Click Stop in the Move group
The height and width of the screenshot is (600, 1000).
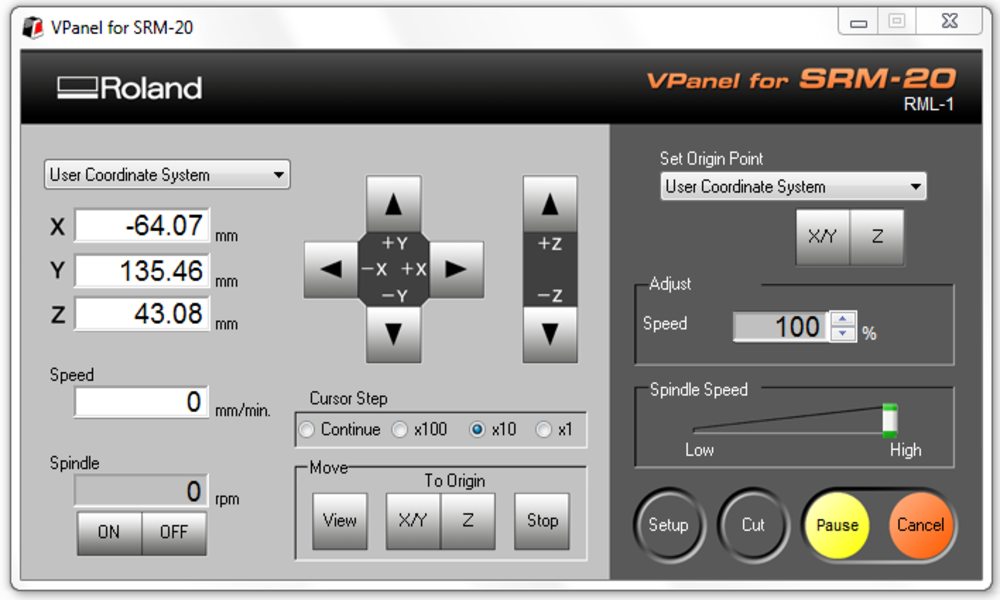542,521
